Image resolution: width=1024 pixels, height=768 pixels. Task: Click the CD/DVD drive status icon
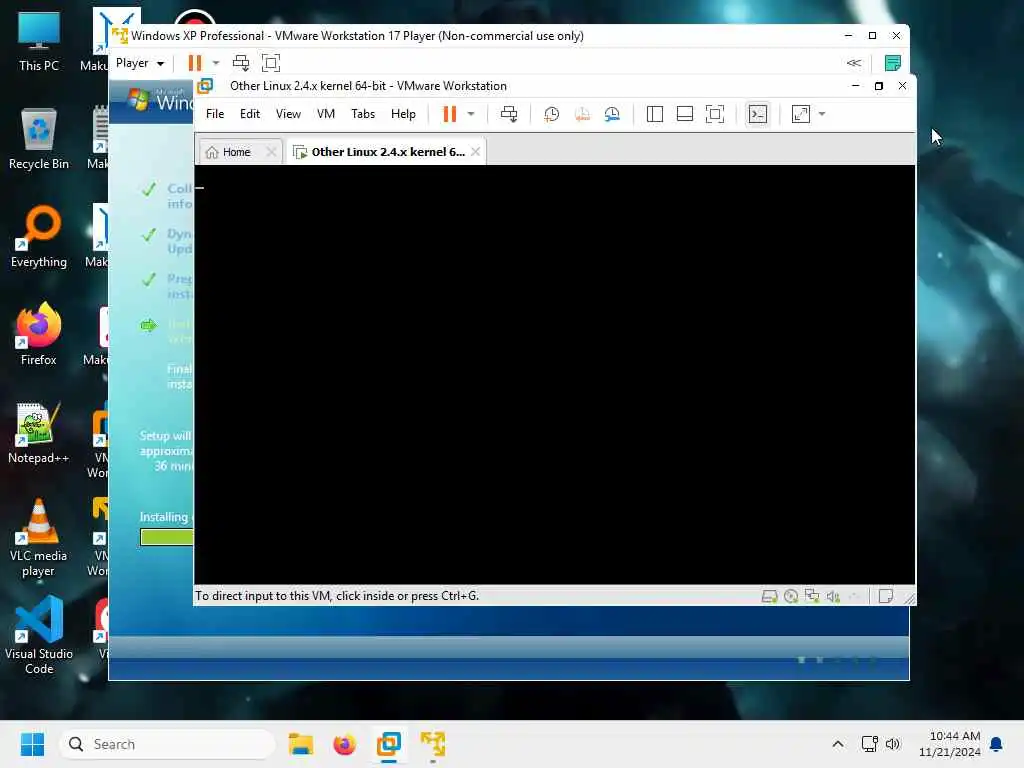click(791, 596)
